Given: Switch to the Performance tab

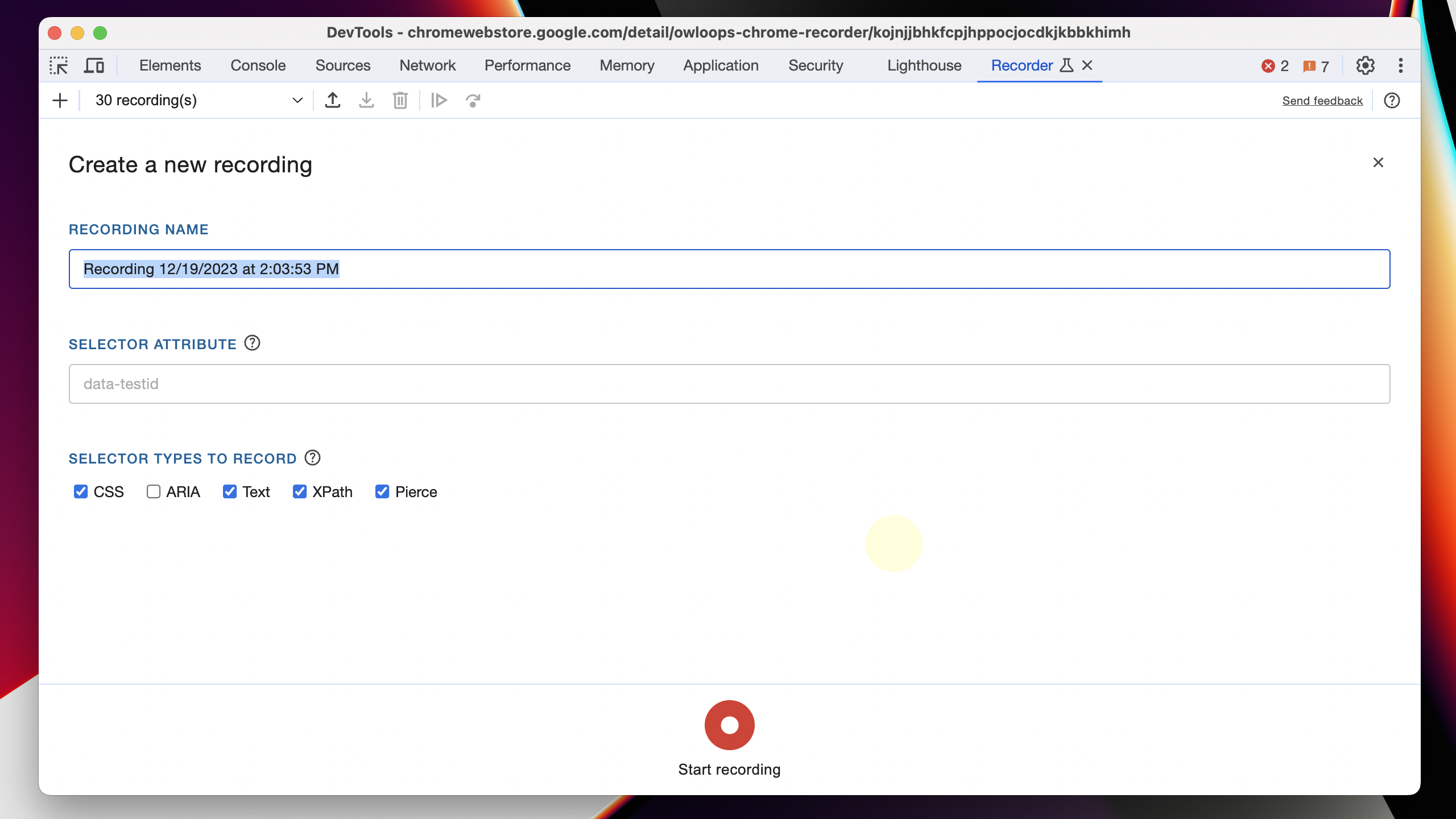Looking at the screenshot, I should (x=527, y=65).
